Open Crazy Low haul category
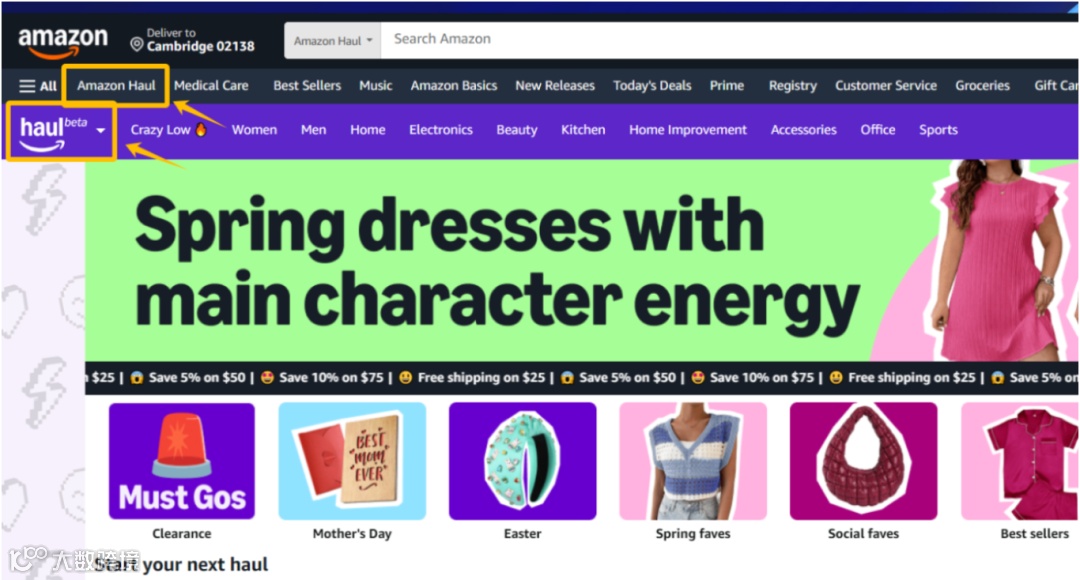The image size is (1080, 580). point(169,130)
